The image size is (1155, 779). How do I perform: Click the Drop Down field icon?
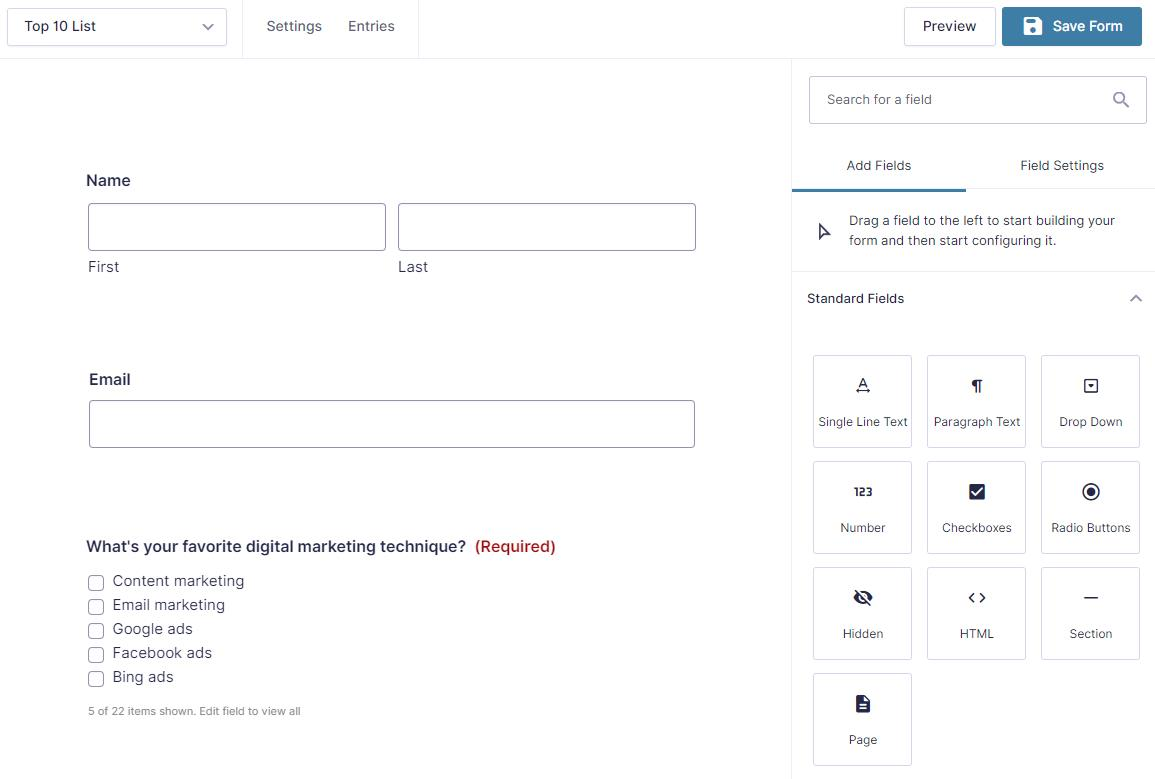pos(1090,387)
